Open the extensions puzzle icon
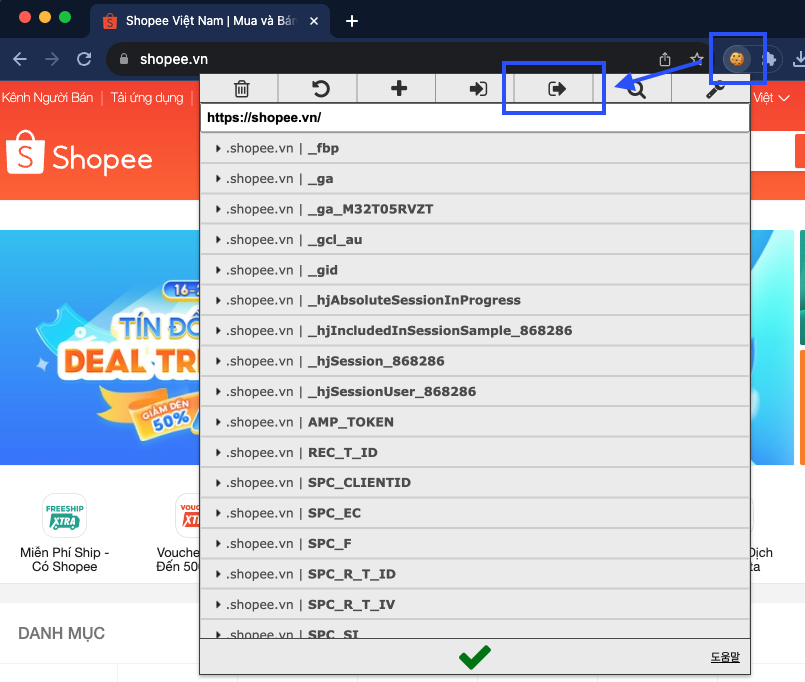805x682 pixels. click(x=769, y=59)
